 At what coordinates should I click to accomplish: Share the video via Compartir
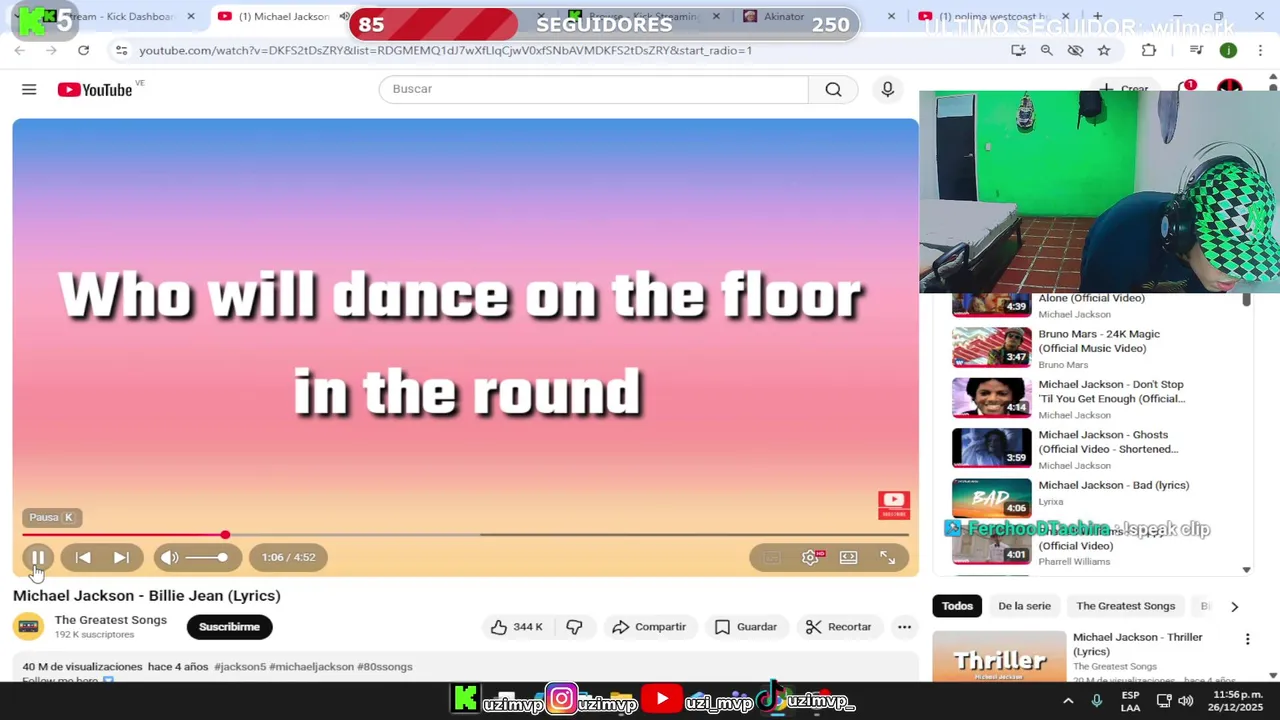point(649,627)
